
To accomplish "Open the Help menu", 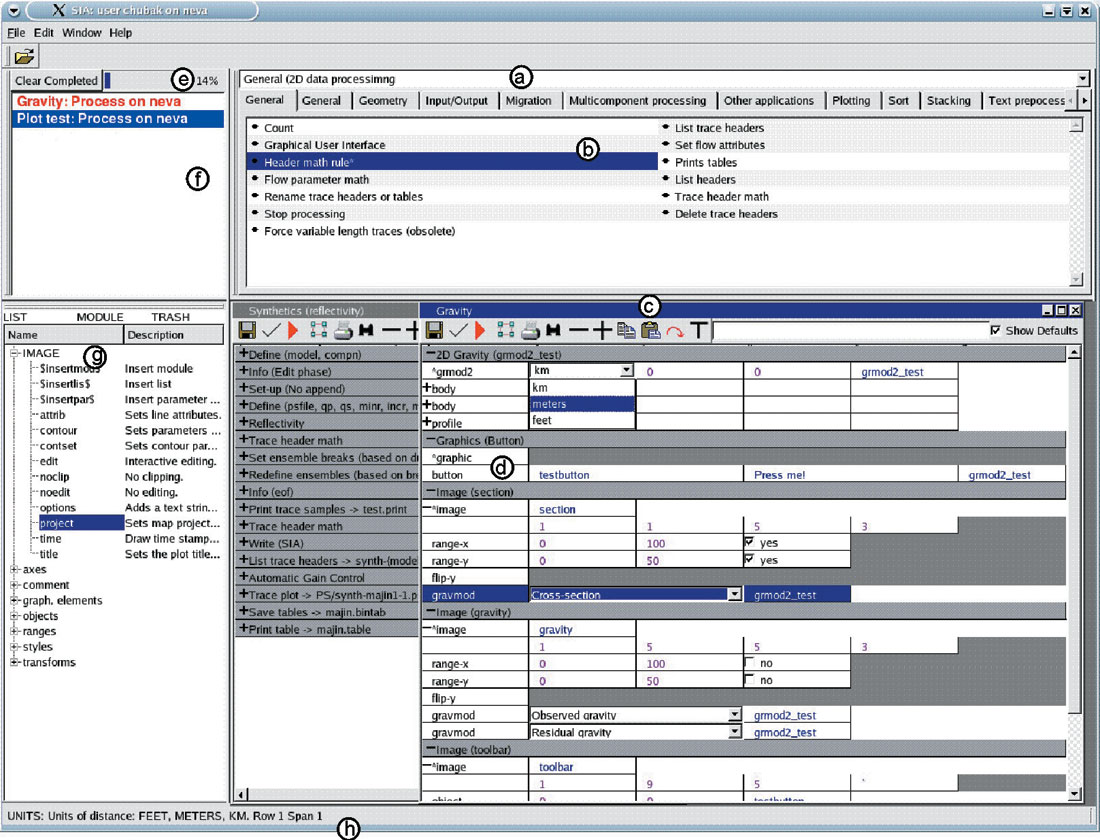I will click(121, 32).
